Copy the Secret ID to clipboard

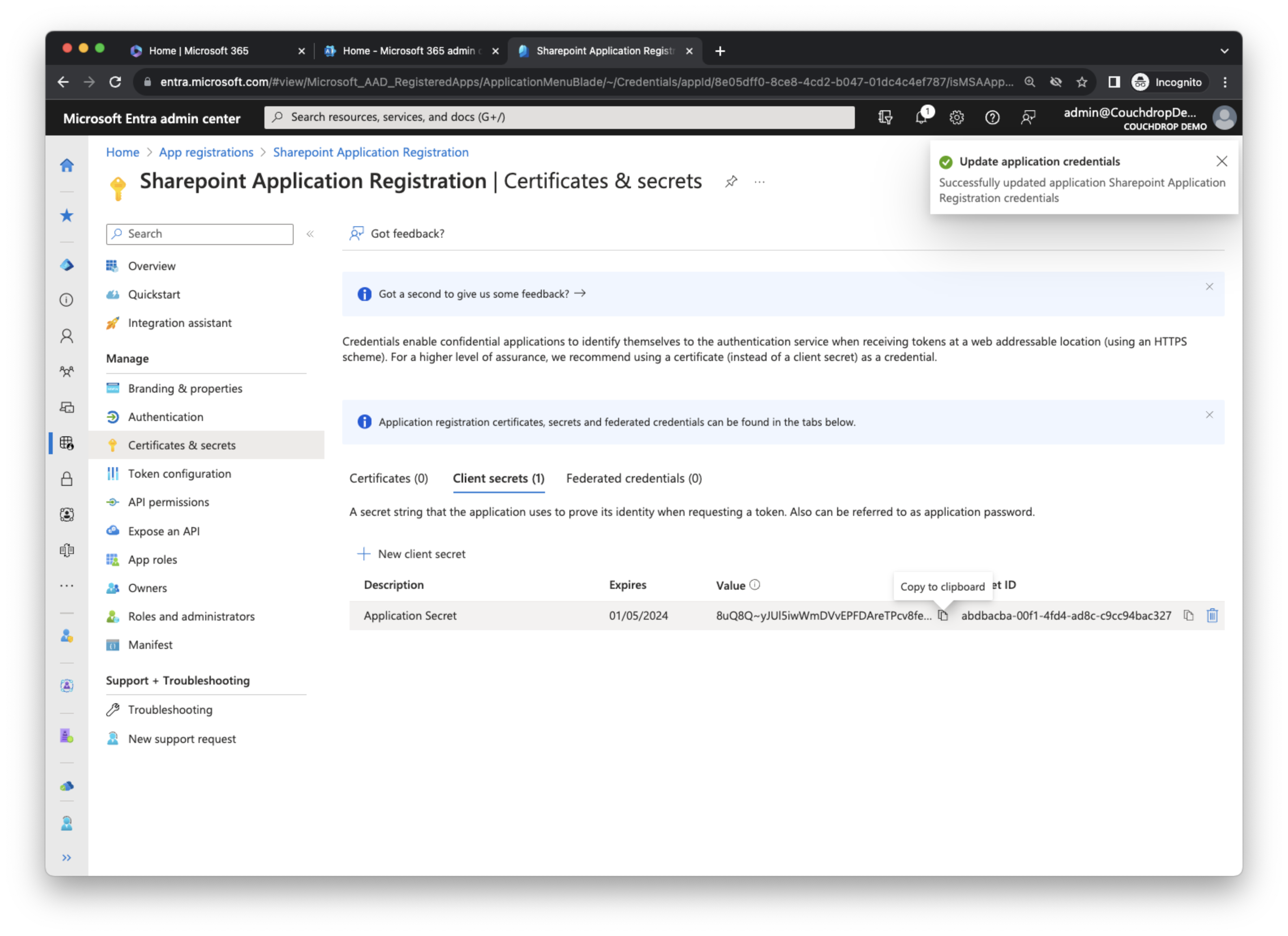pyautogui.click(x=1189, y=616)
